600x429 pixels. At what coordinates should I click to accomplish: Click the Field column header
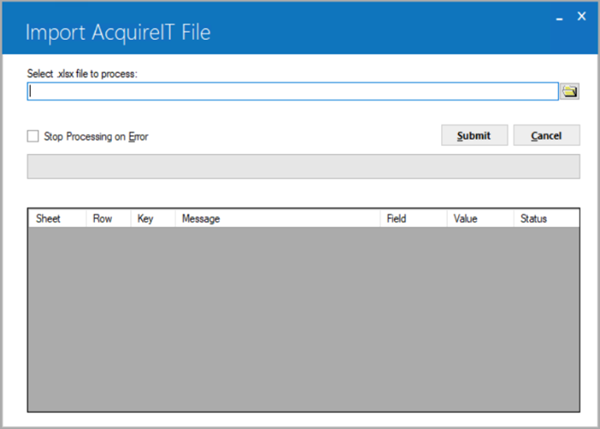pos(413,219)
